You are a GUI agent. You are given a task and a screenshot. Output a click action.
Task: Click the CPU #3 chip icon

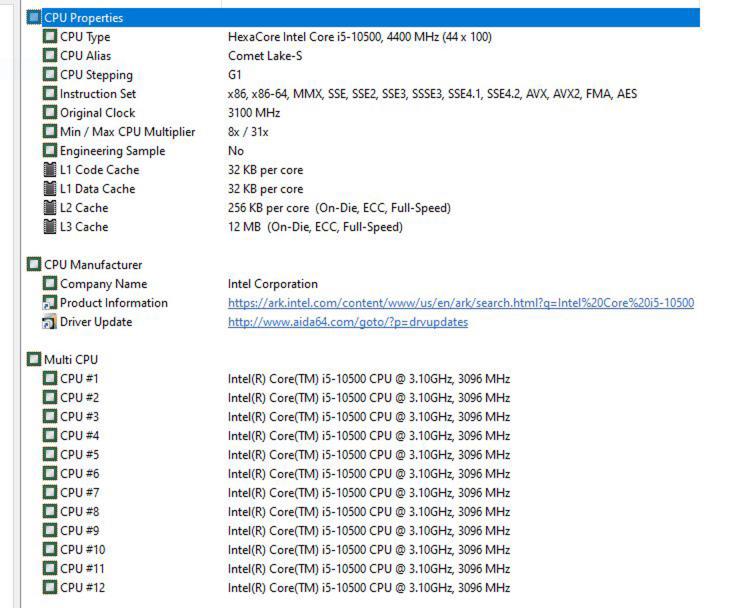coord(49,416)
